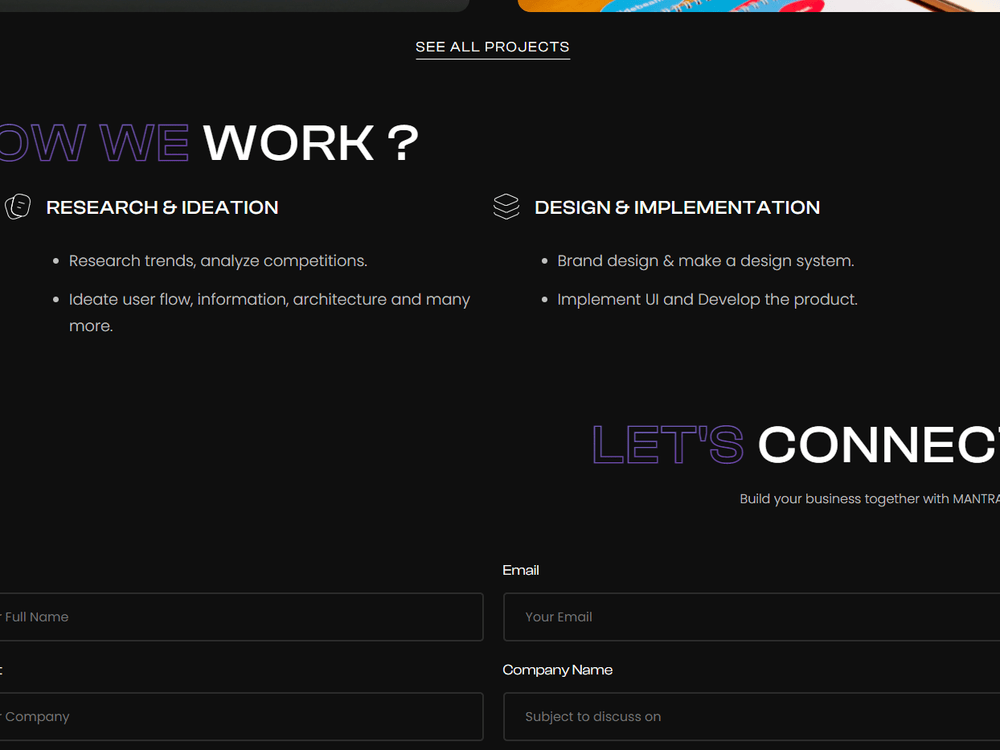Click the Research & Ideation speech-bubble icon
Image resolution: width=1000 pixels, height=750 pixels.
18,207
